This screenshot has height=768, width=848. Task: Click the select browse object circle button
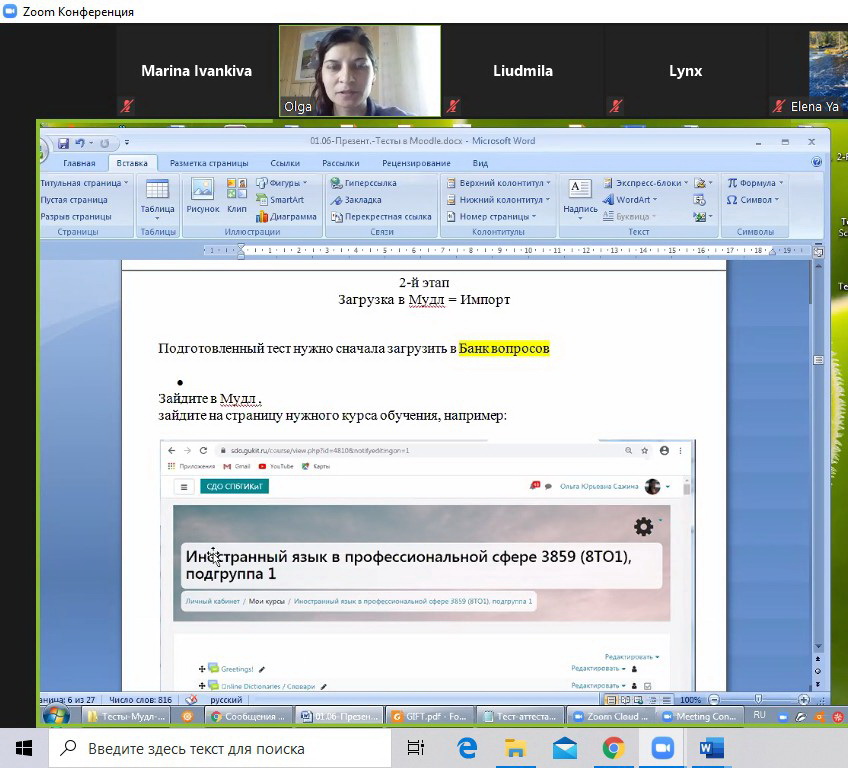[x=818, y=671]
